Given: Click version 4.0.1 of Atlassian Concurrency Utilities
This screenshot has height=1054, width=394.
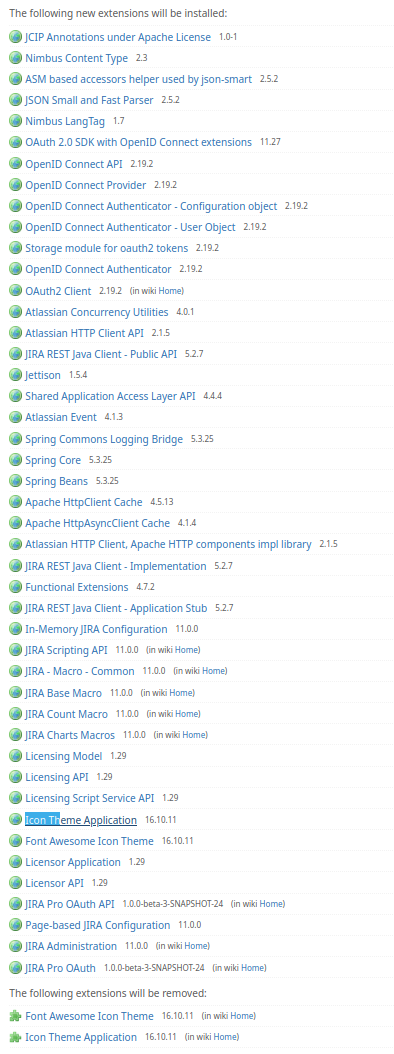Looking at the screenshot, I should [185, 313].
